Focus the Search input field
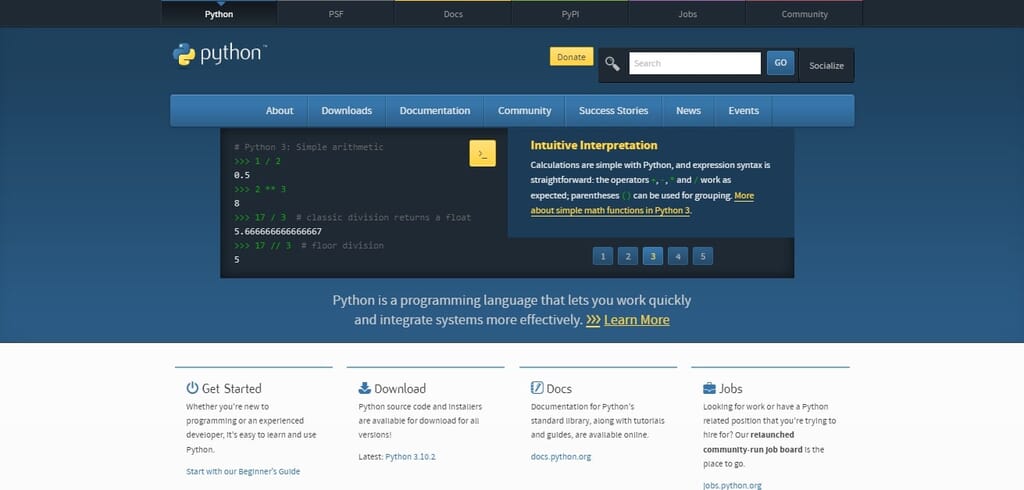 [695, 63]
